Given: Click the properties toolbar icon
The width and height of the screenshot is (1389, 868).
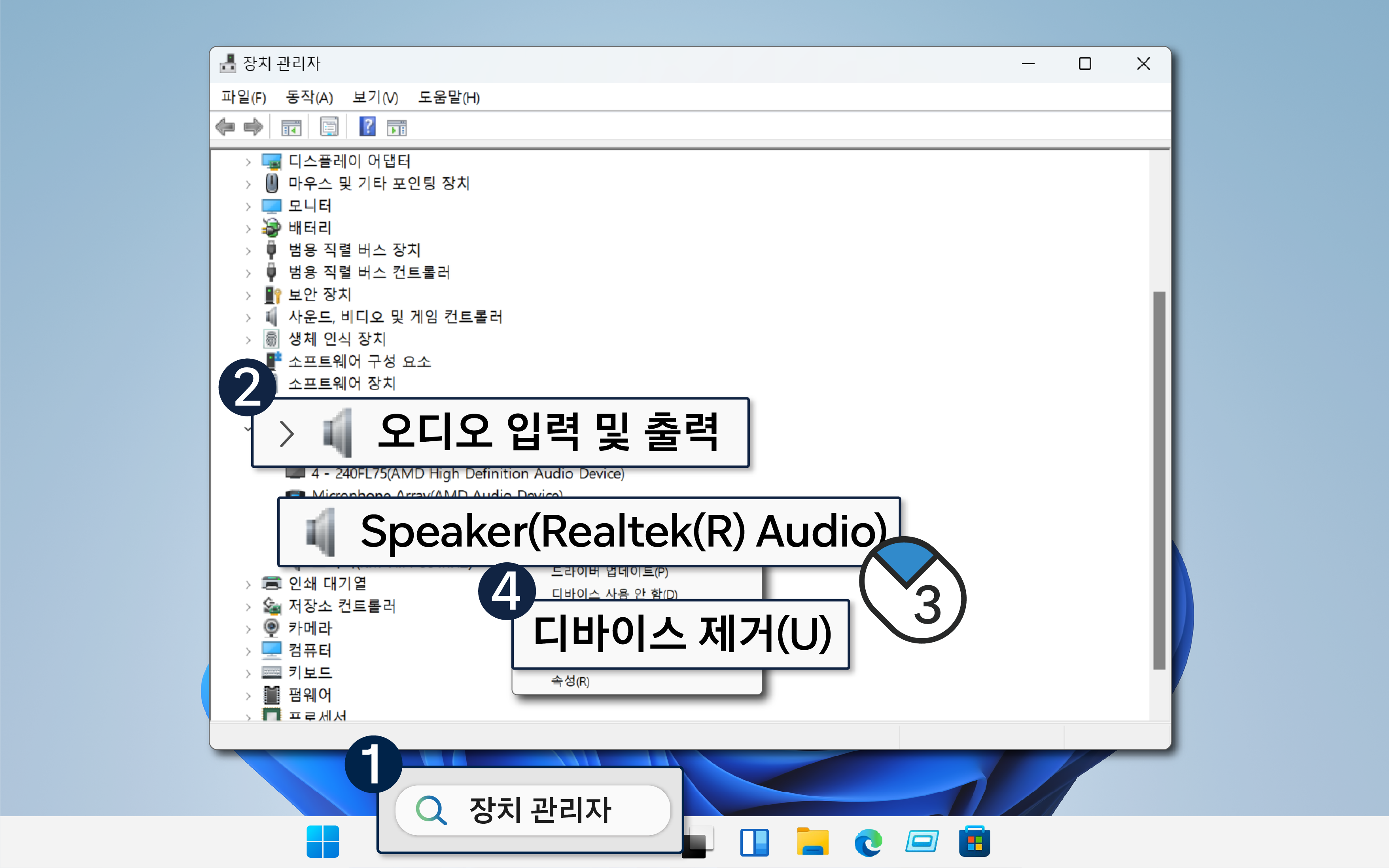Looking at the screenshot, I should point(329,127).
